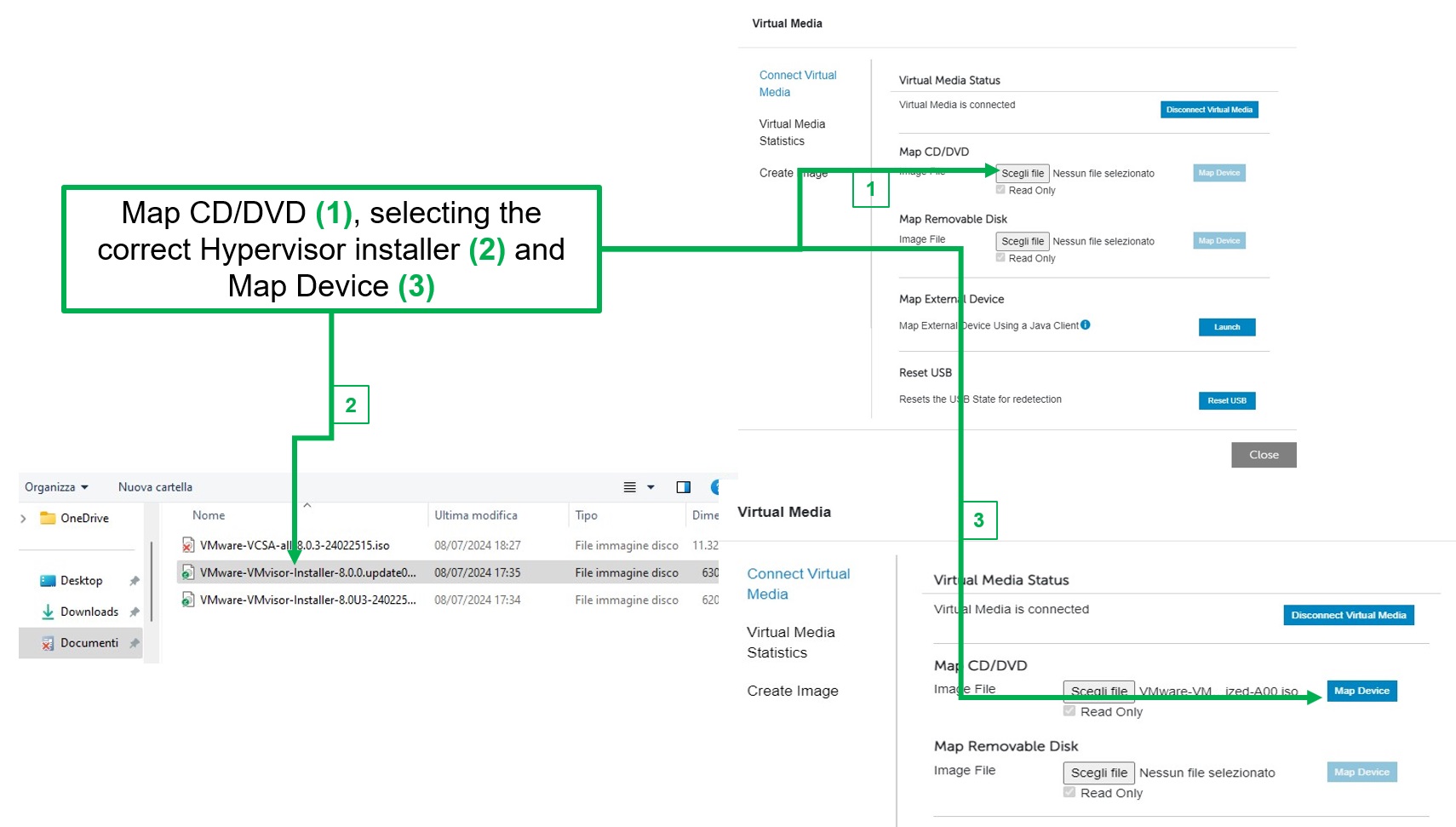Click the list view icon in explorer toolbar

629,487
